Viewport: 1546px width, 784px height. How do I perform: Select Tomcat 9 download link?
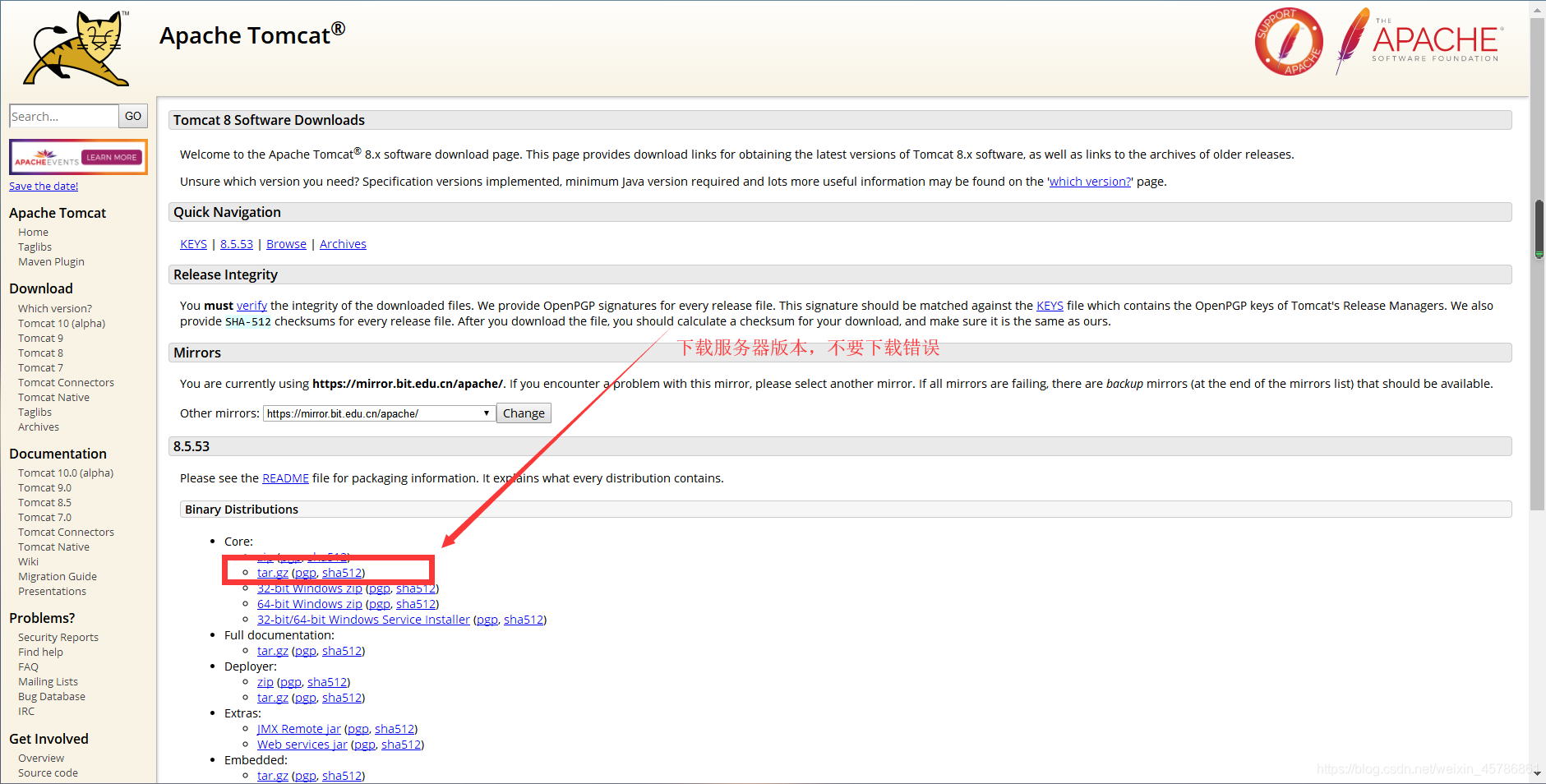click(x=40, y=339)
